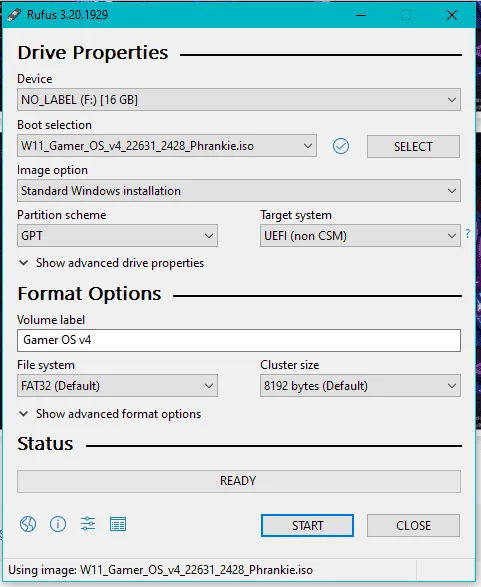Open the Image option dropdown
The image size is (481, 587).
pyautogui.click(x=239, y=191)
